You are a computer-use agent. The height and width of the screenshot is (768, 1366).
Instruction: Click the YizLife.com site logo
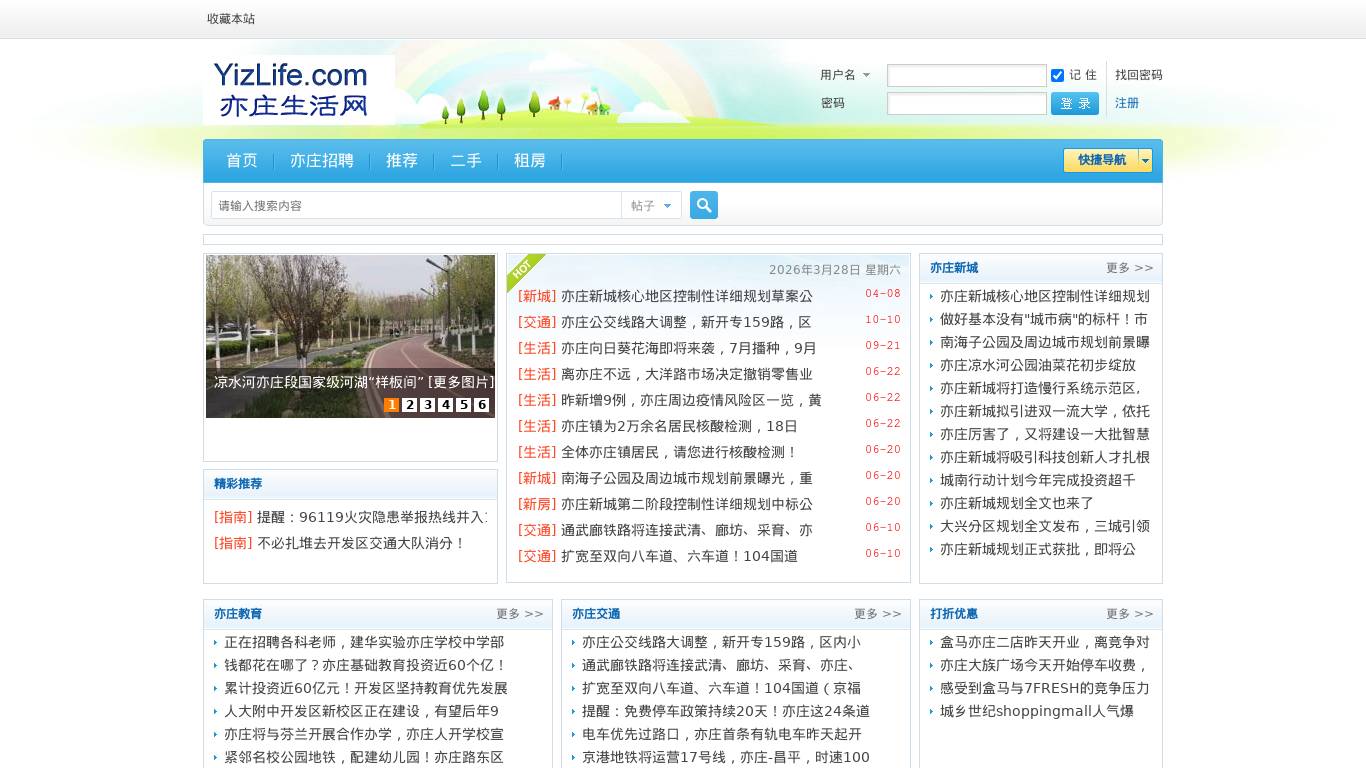pos(298,90)
